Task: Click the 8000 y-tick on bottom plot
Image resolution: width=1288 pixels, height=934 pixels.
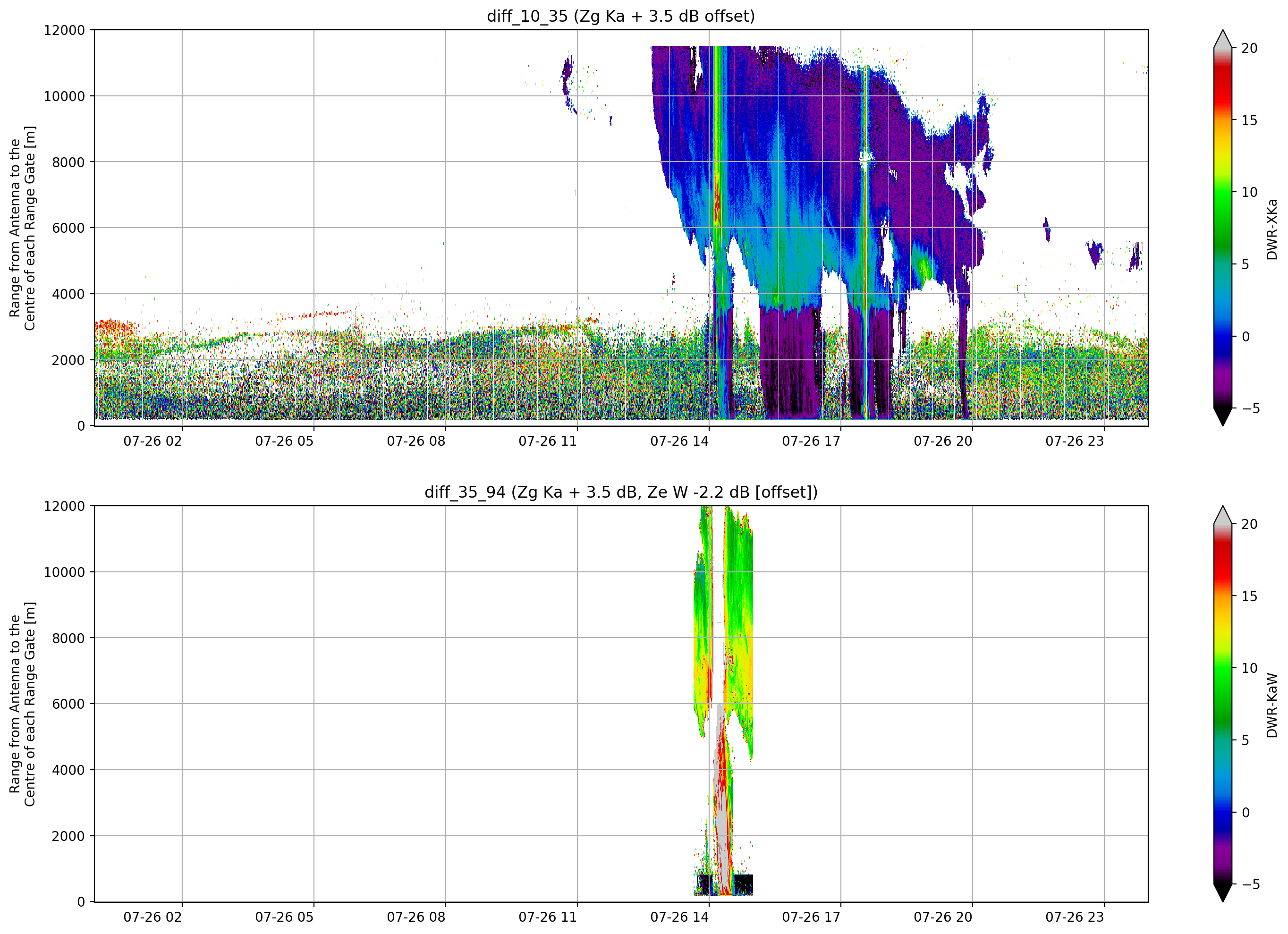Action: point(68,638)
